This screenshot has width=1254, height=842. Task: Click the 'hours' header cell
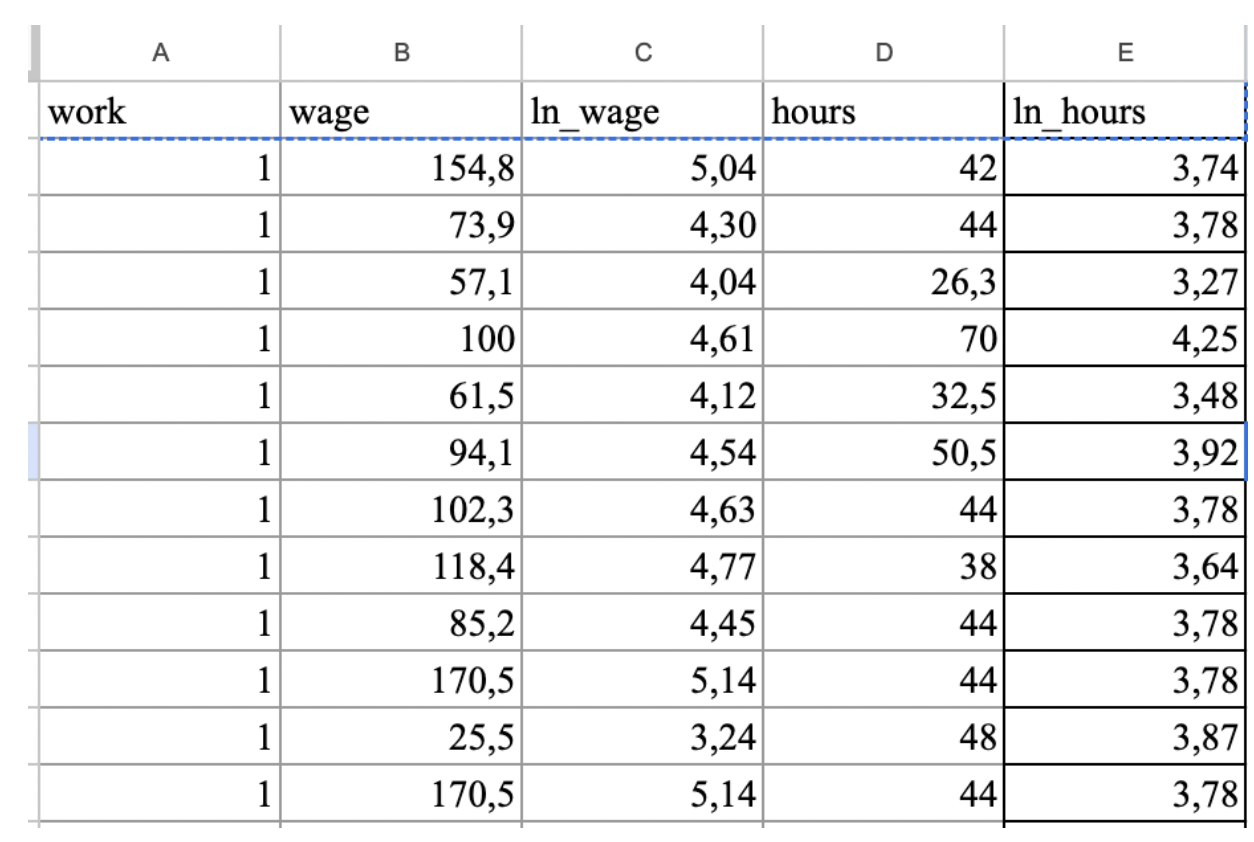[883, 112]
